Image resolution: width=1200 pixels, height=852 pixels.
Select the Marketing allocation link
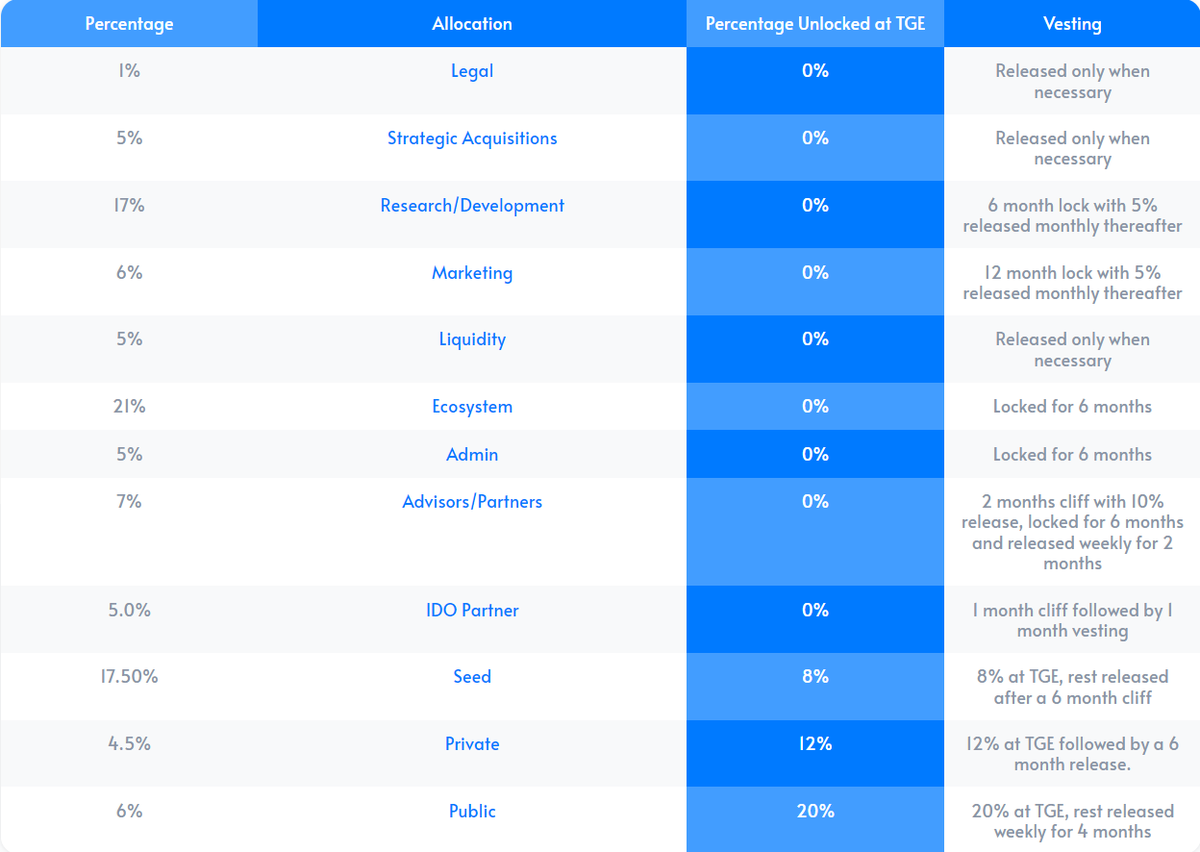472,272
